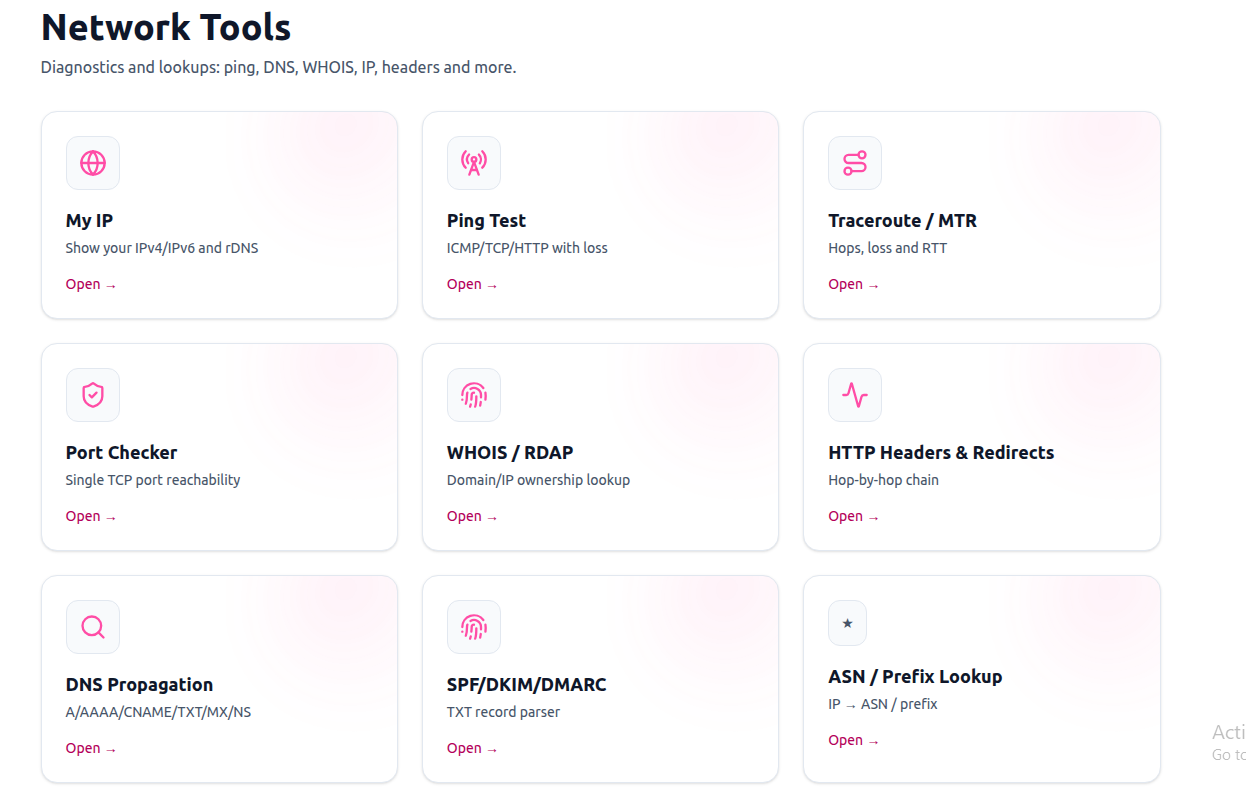The width and height of the screenshot is (1246, 803).
Task: Open the My IP tool
Action: 90,283
